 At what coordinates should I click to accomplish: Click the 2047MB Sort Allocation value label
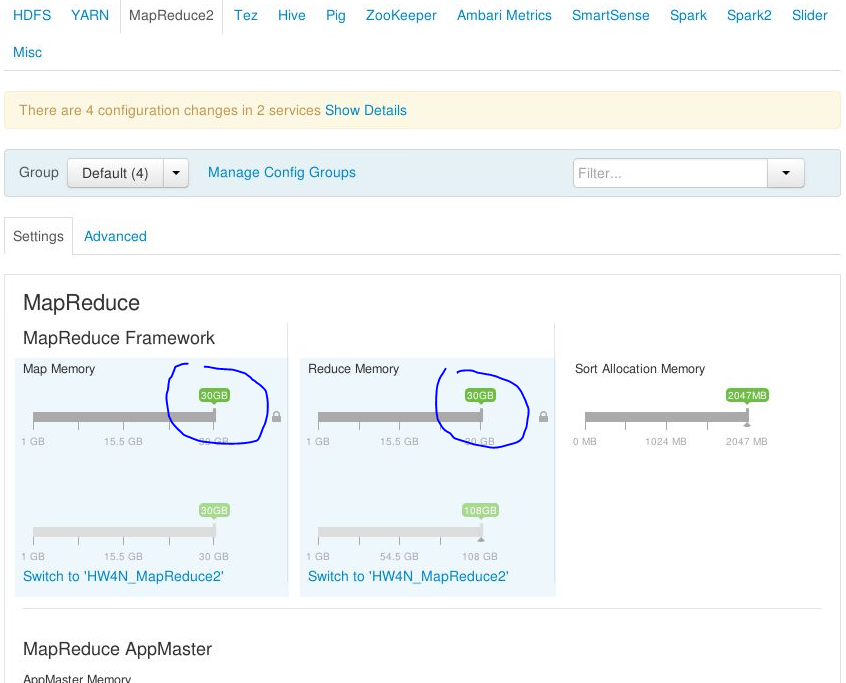click(747, 395)
